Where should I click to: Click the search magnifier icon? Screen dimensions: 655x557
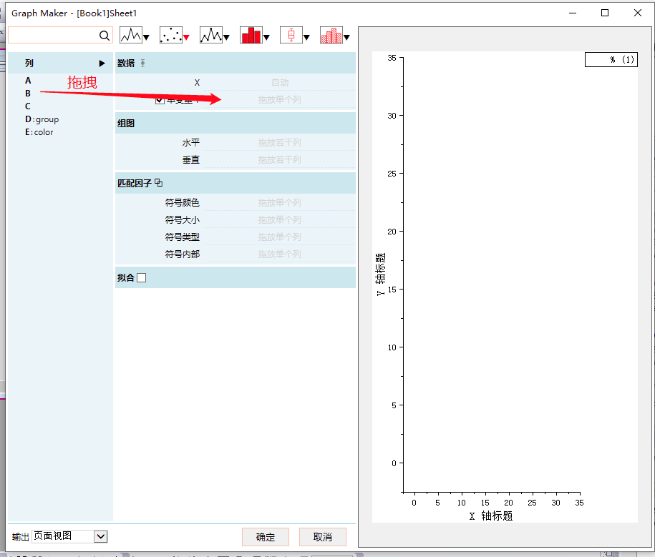pos(104,36)
